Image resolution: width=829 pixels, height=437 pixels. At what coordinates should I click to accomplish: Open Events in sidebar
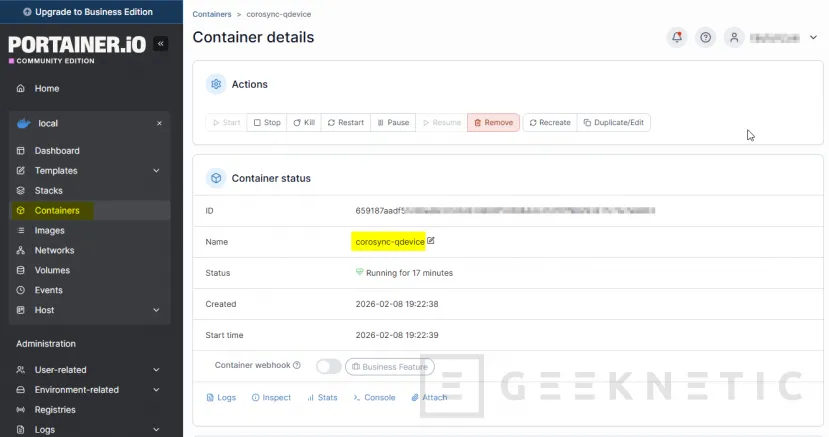tap(49, 290)
